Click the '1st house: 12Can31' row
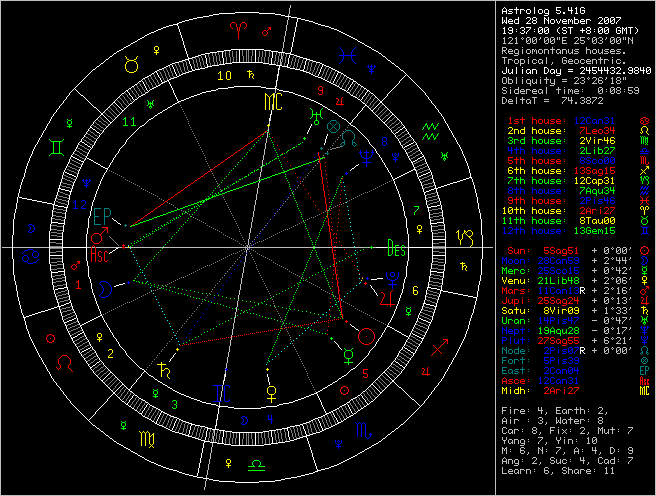 (579, 121)
